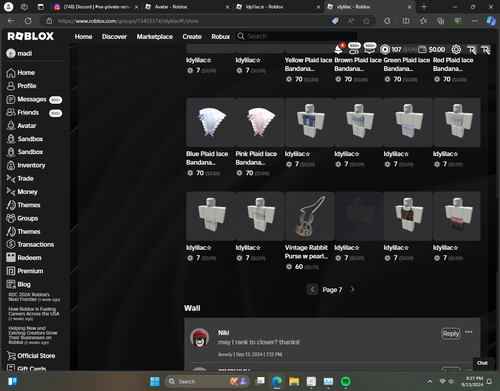The width and height of the screenshot is (500, 391).
Task: Open the notifications bell in Roblox header
Action: click(x=338, y=49)
